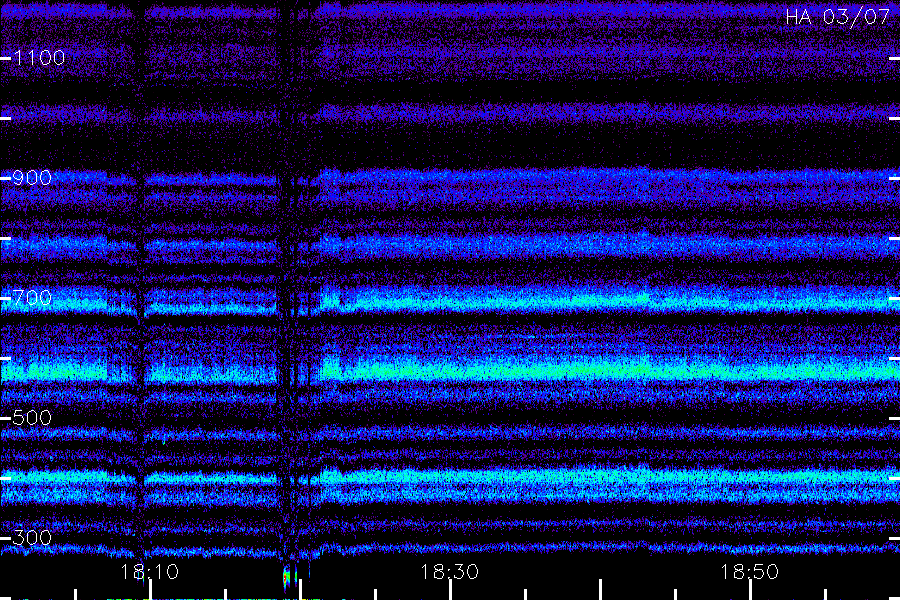The image size is (900, 600).
Task: Click the HA 03/07 station date label
Action: 837,17
